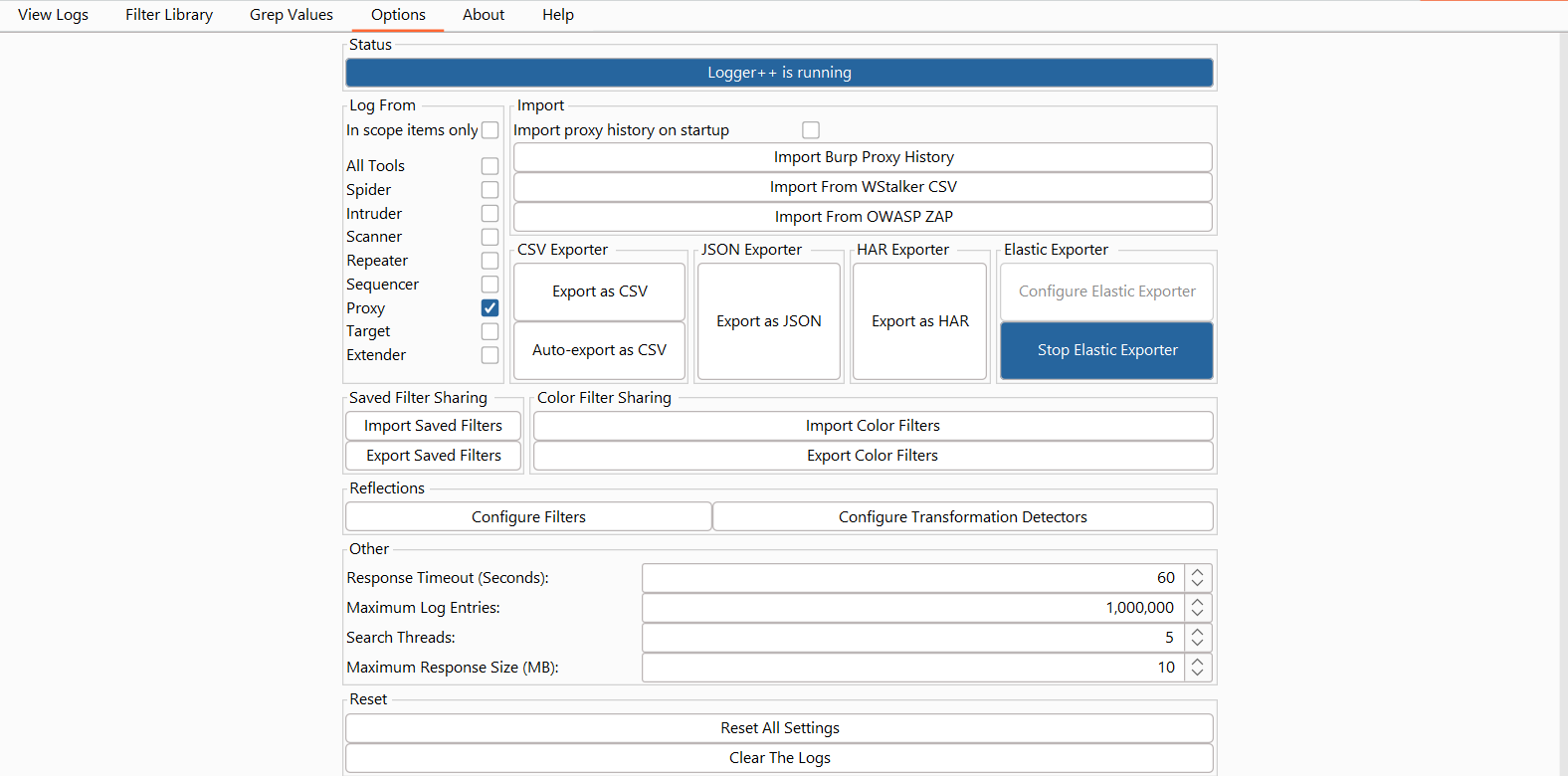The height and width of the screenshot is (776, 1568).
Task: Decrease Maximum Log Entries with down arrow
Action: (1198, 614)
